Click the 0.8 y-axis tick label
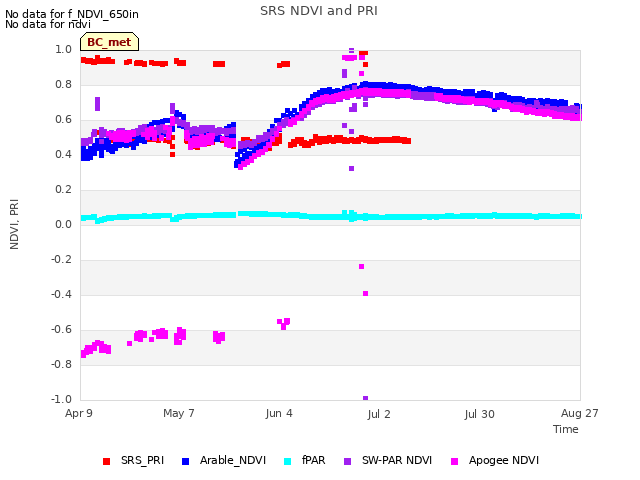The height and width of the screenshot is (480, 640). 63,84
